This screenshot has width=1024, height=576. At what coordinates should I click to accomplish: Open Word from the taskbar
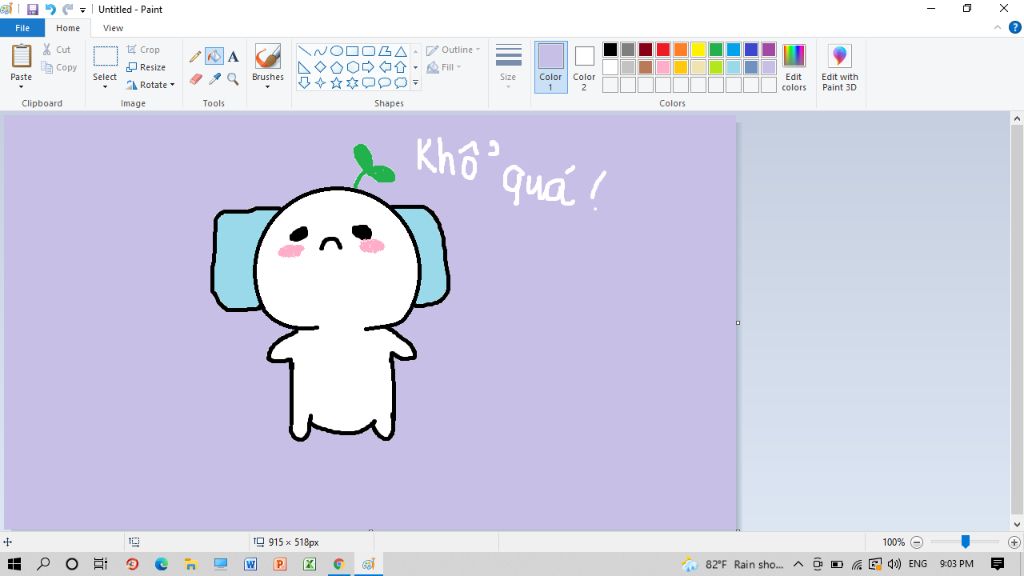[250, 564]
